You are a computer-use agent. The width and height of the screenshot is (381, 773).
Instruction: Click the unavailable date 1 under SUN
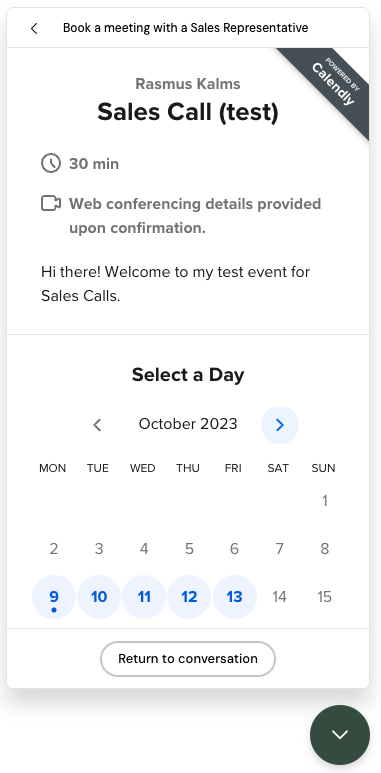325,501
